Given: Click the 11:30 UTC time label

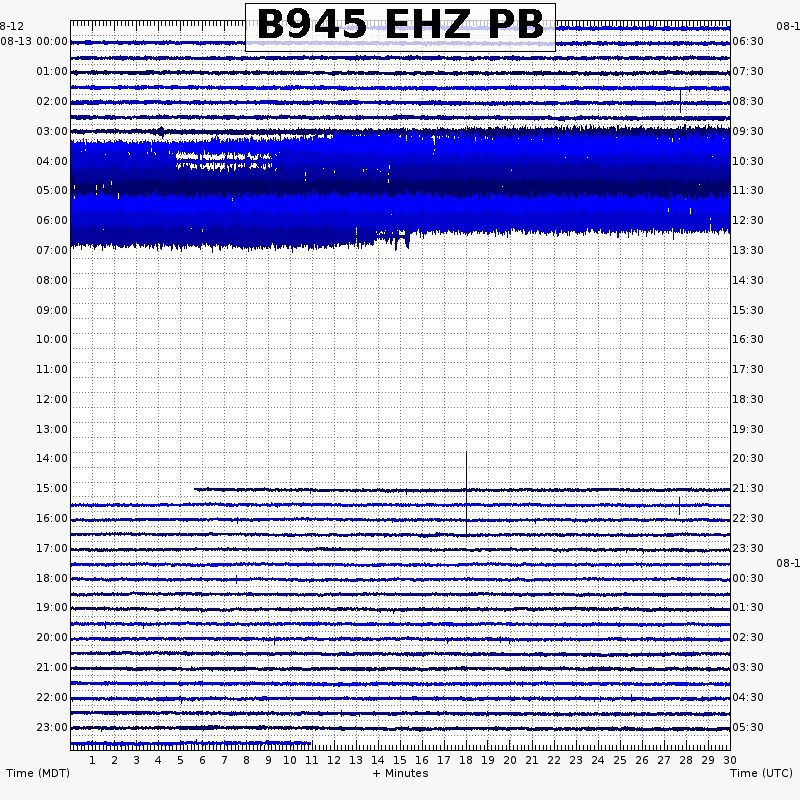Looking at the screenshot, I should 748,190.
